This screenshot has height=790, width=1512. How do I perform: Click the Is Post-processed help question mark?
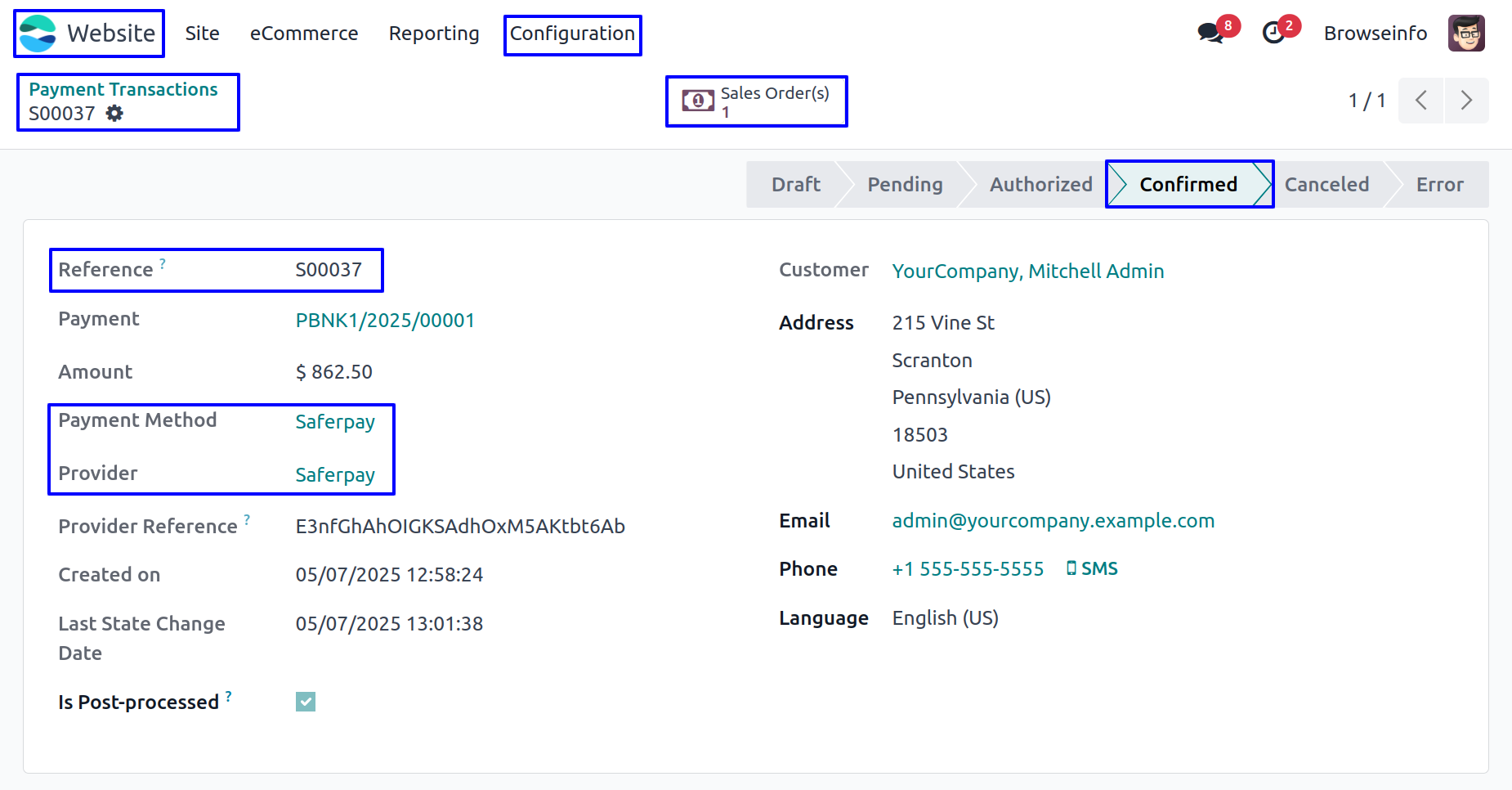(229, 696)
